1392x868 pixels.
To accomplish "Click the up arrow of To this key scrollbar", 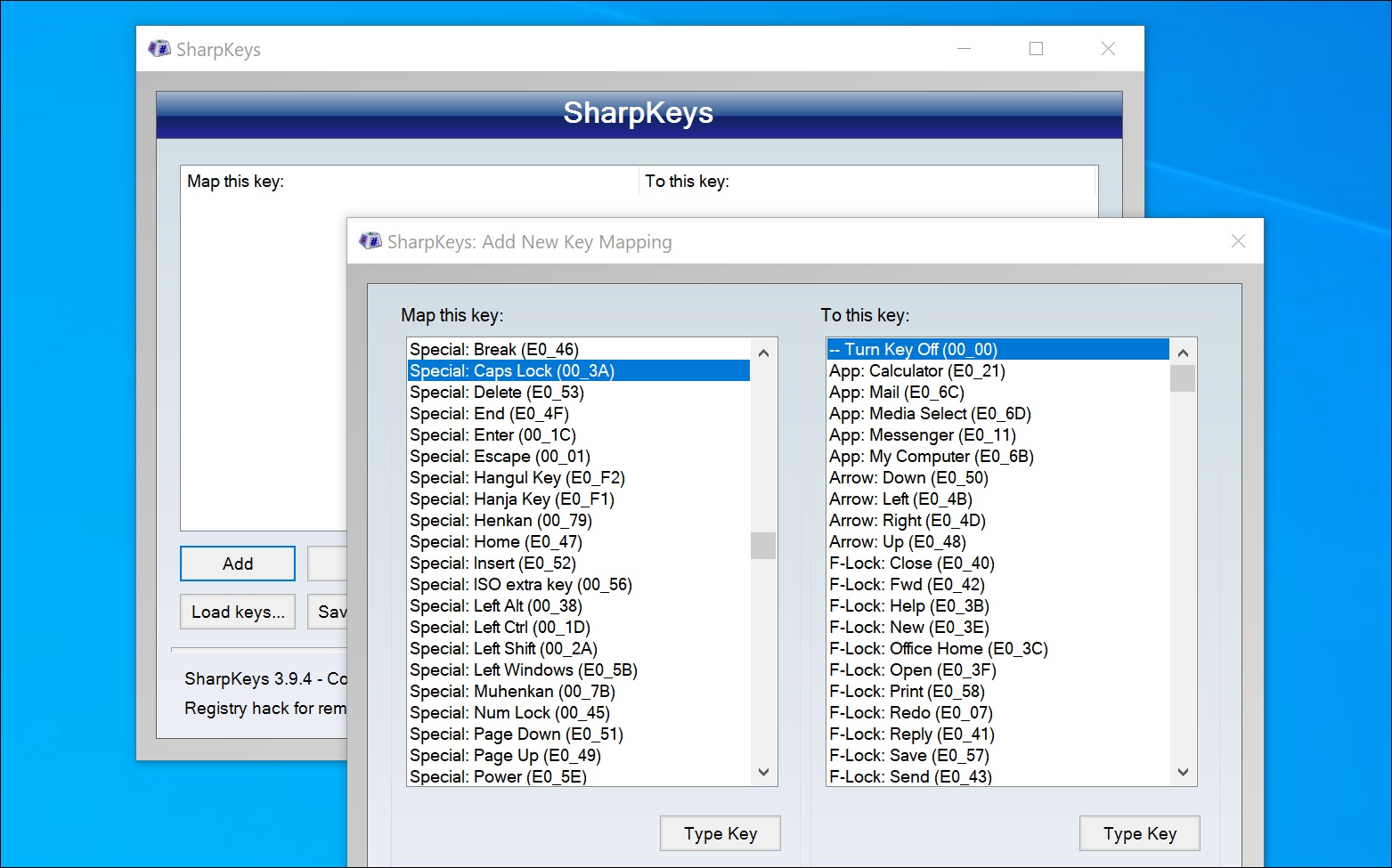I will (x=1183, y=353).
